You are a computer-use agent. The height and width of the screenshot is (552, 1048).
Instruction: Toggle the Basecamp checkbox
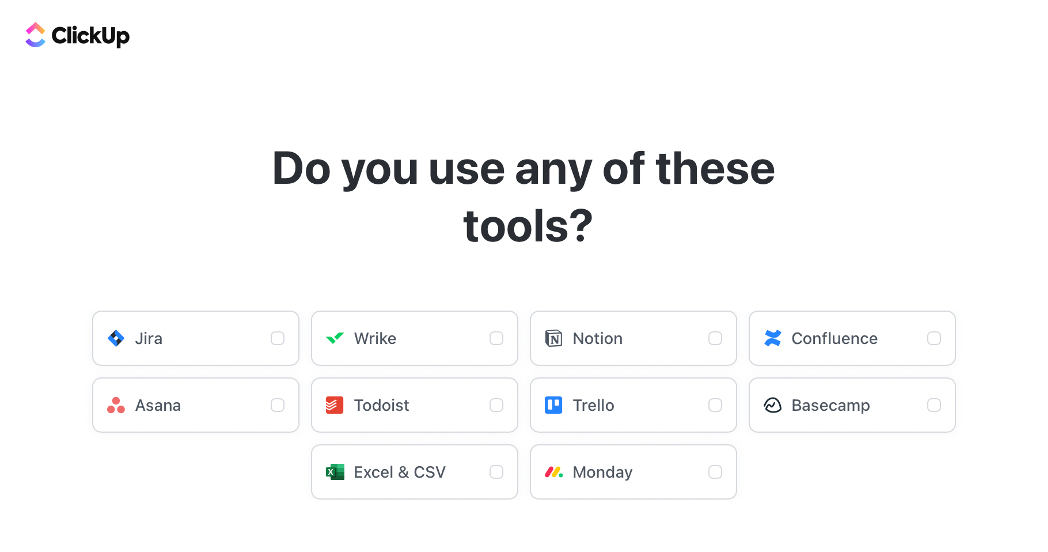pos(934,405)
